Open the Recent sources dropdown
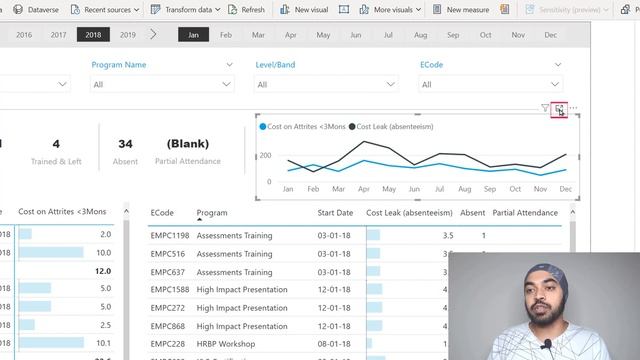640x360 pixels. [104, 9]
